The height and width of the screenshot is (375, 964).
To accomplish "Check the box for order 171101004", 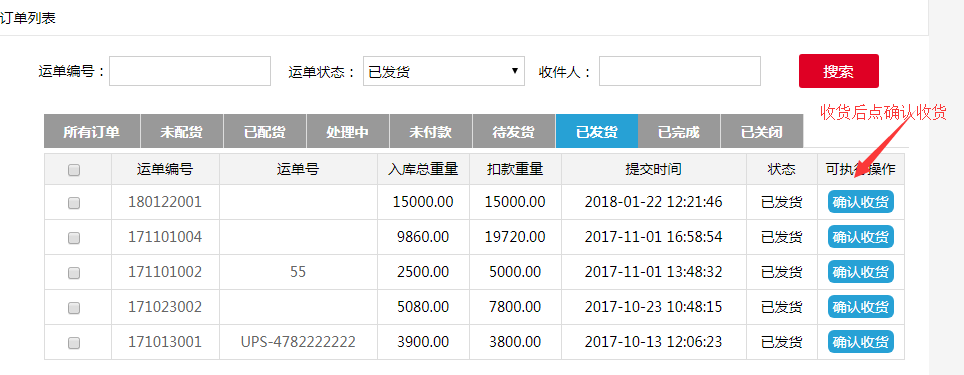I will click(74, 237).
